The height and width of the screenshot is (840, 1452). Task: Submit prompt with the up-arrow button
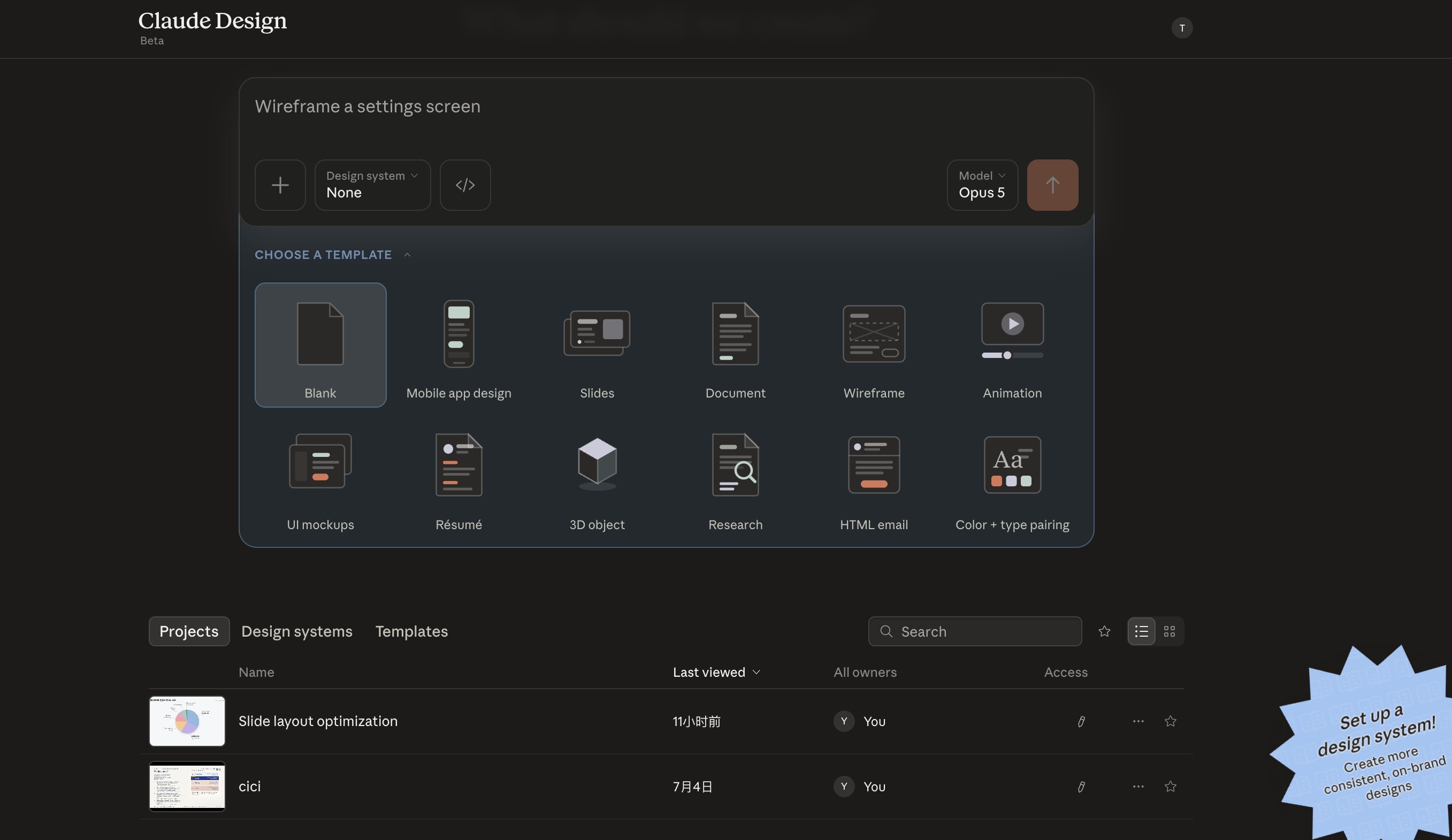point(1052,185)
